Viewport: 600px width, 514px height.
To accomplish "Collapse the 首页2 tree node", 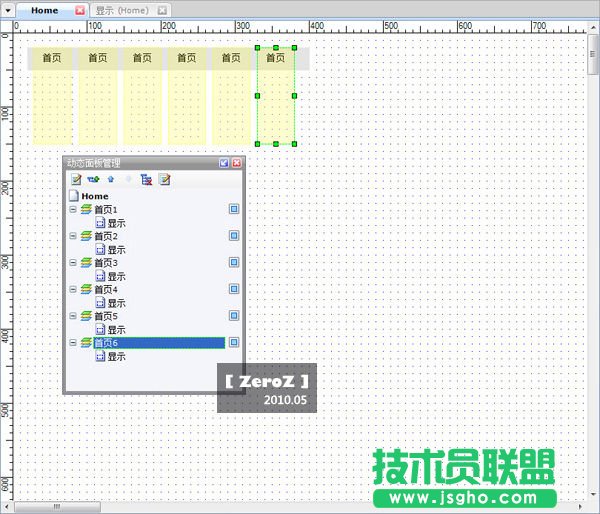I will pyautogui.click(x=73, y=236).
